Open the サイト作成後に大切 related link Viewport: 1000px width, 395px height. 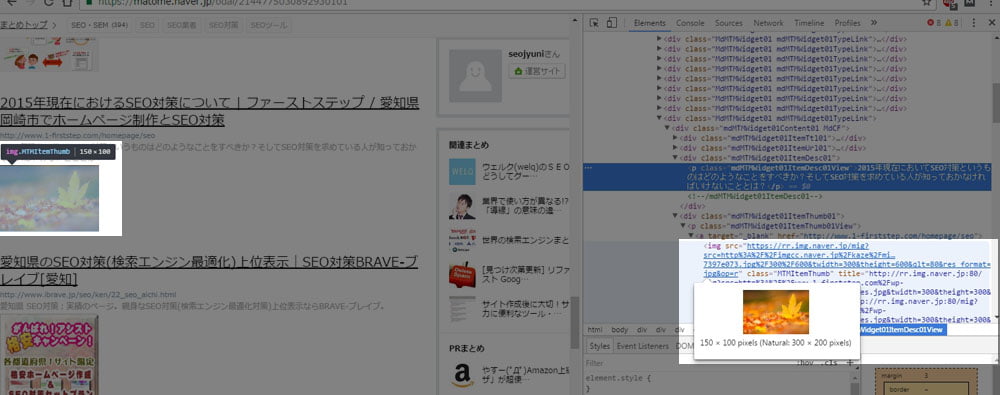coord(526,308)
